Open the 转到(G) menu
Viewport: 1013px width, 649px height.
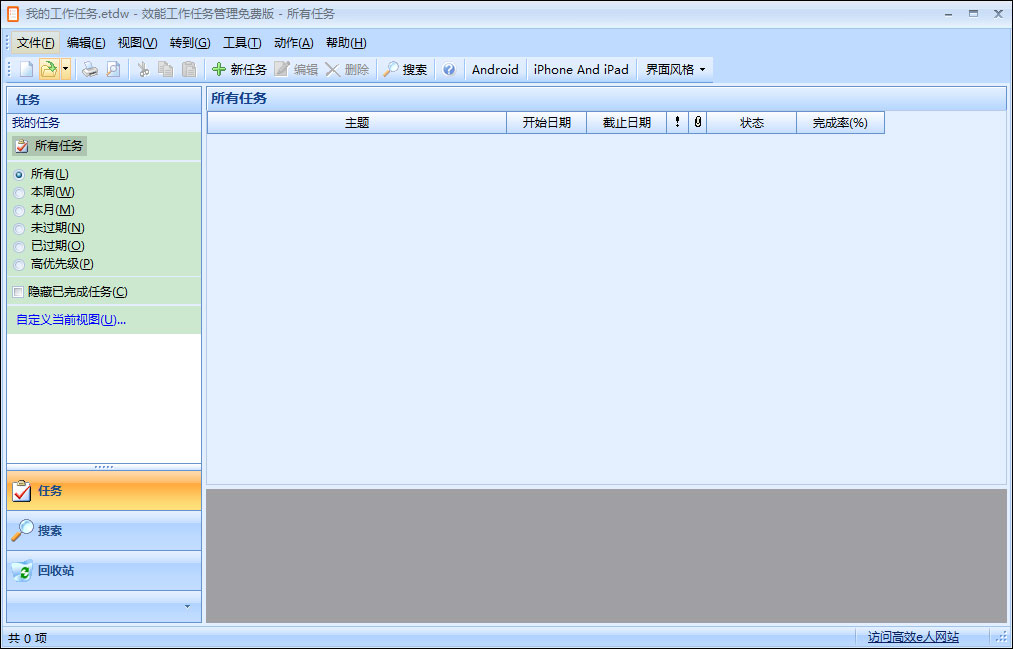(x=190, y=43)
